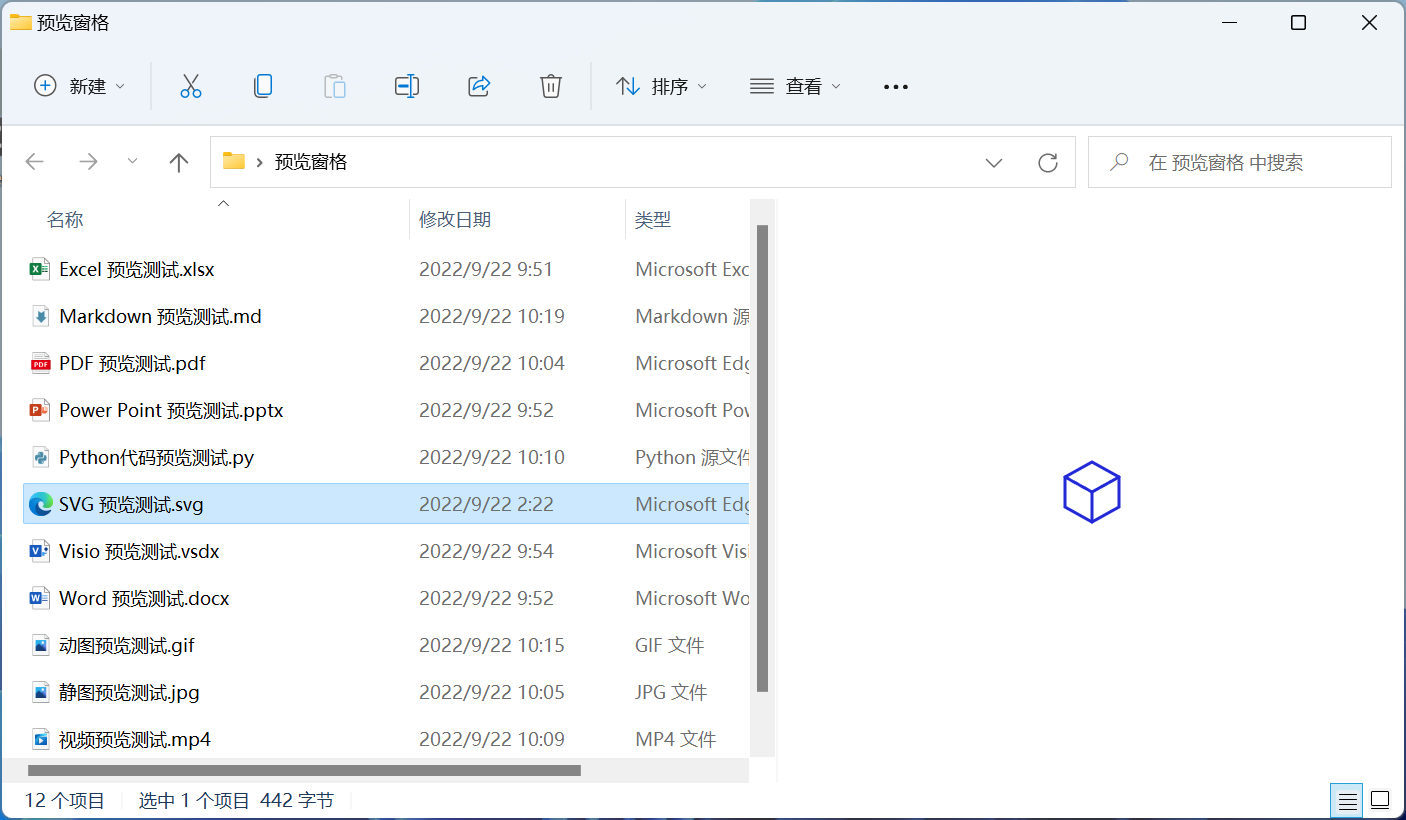Click 预览窗格 breadcrumb in address bar
This screenshot has width=1406, height=820.
point(311,162)
